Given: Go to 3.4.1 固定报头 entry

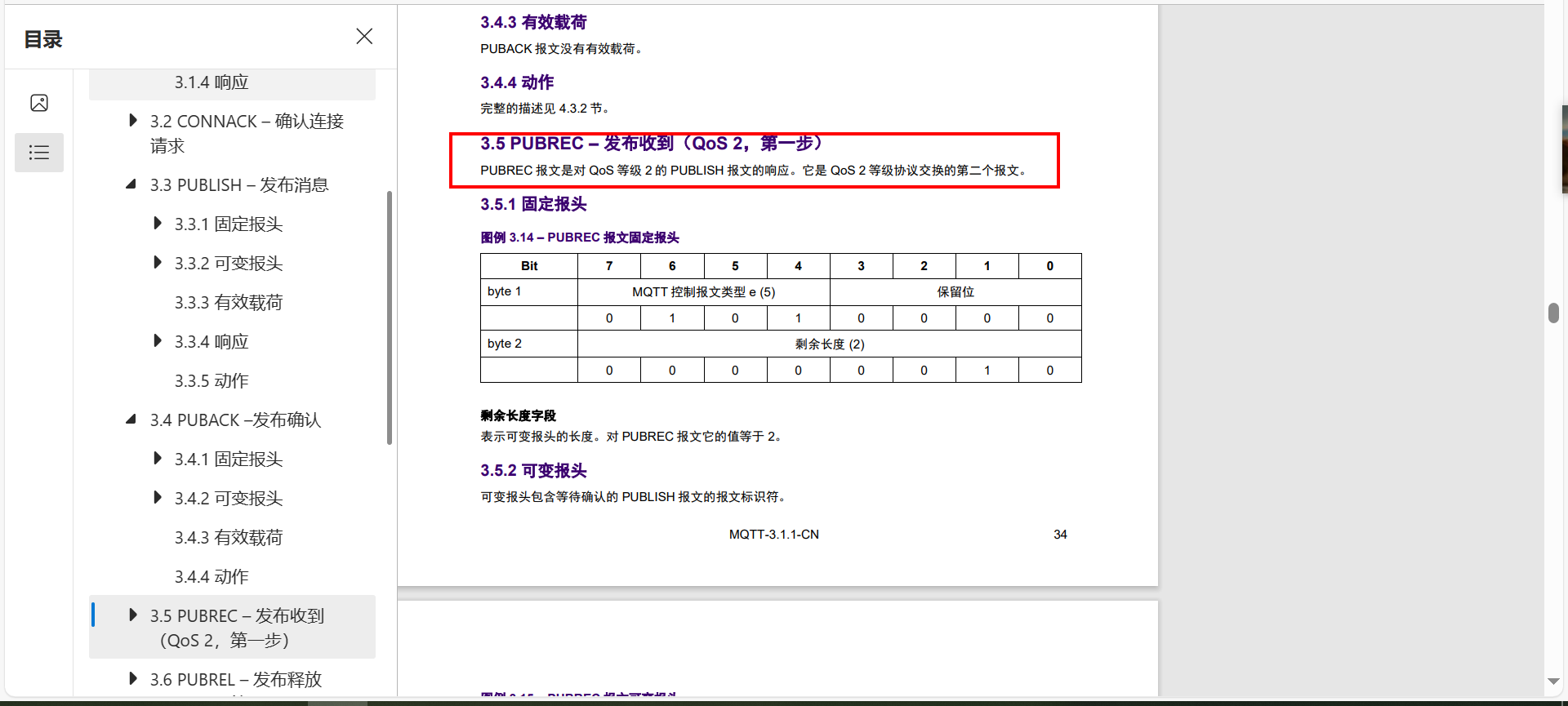Looking at the screenshot, I should [229, 460].
